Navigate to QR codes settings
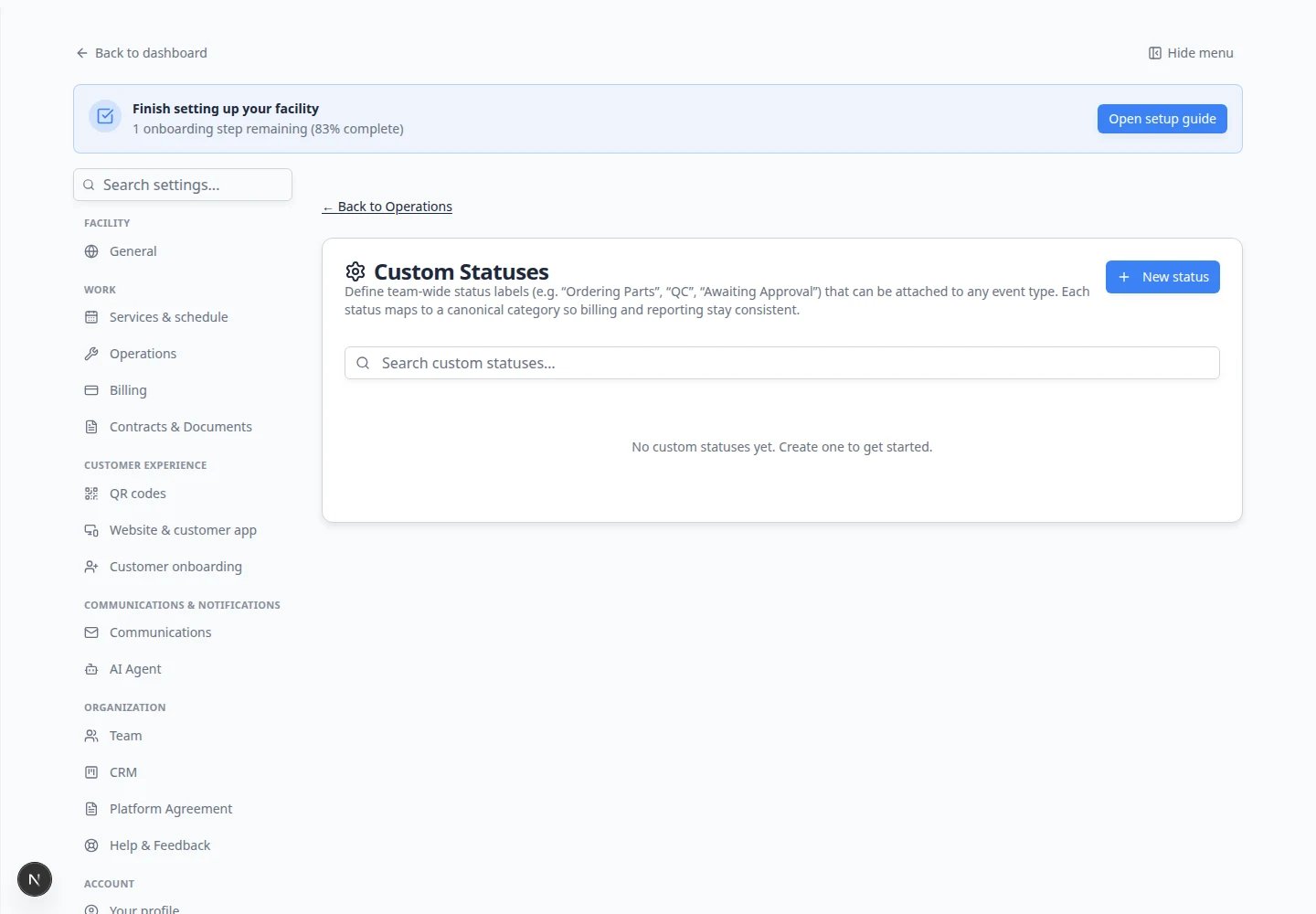Image resolution: width=1316 pixels, height=914 pixels. pos(183,494)
